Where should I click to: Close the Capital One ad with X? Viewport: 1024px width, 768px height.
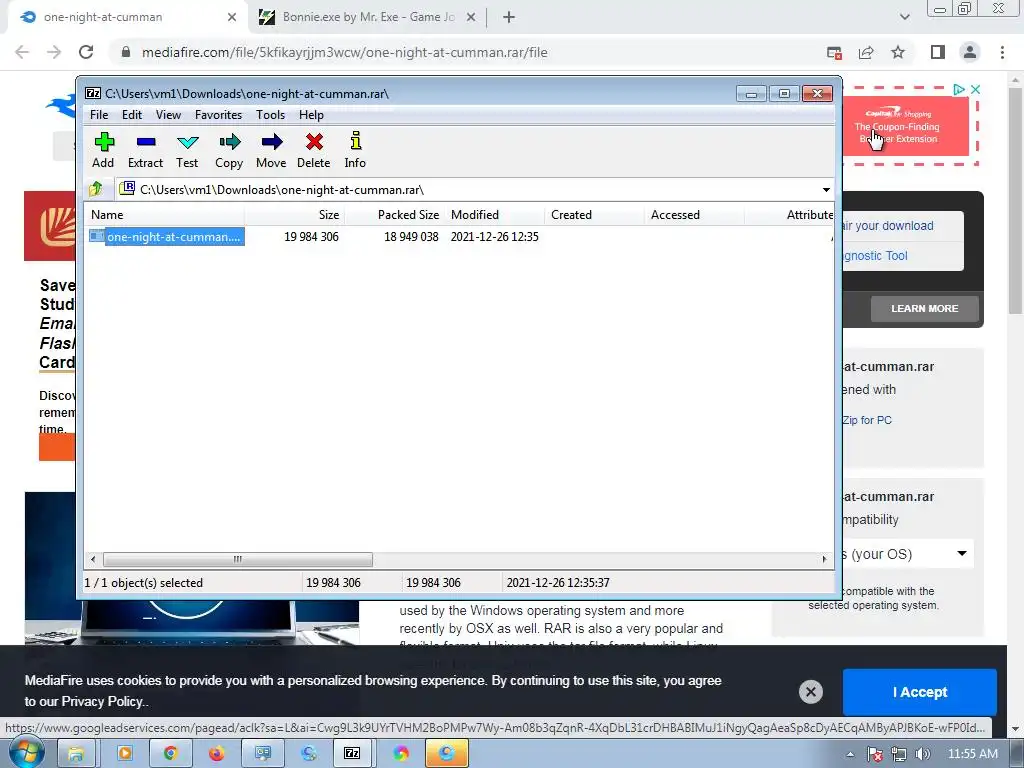pos(976,89)
